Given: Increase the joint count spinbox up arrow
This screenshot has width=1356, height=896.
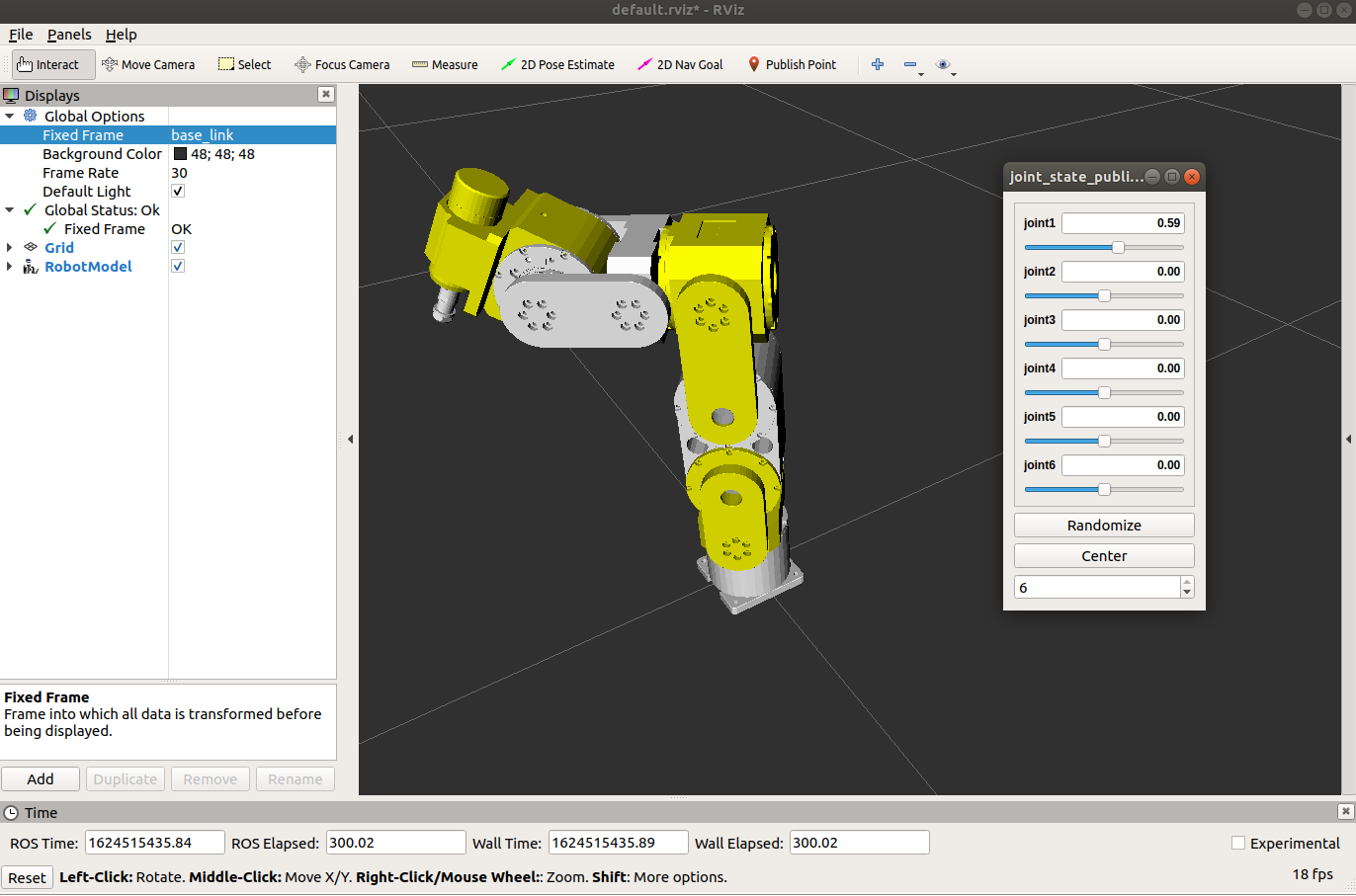Looking at the screenshot, I should (x=1187, y=582).
